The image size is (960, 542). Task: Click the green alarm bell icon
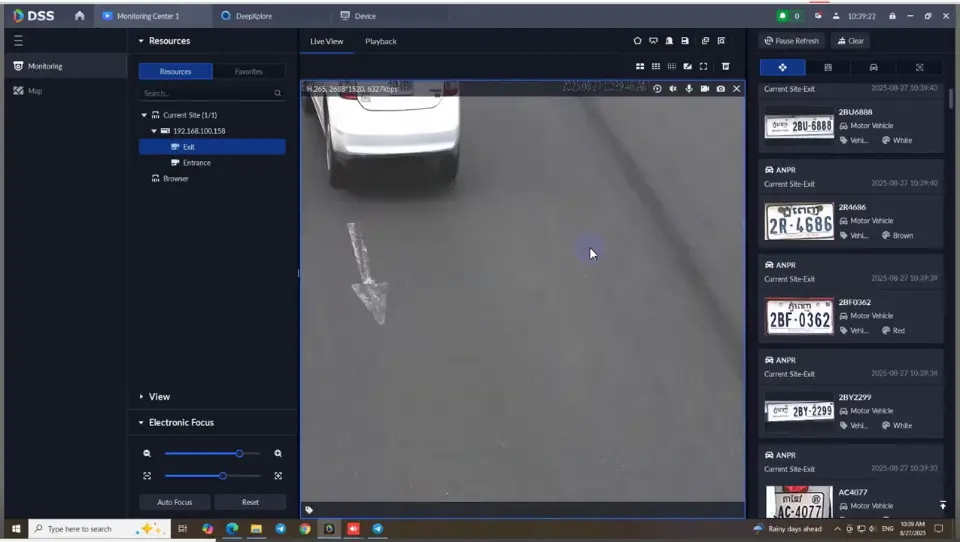(782, 16)
